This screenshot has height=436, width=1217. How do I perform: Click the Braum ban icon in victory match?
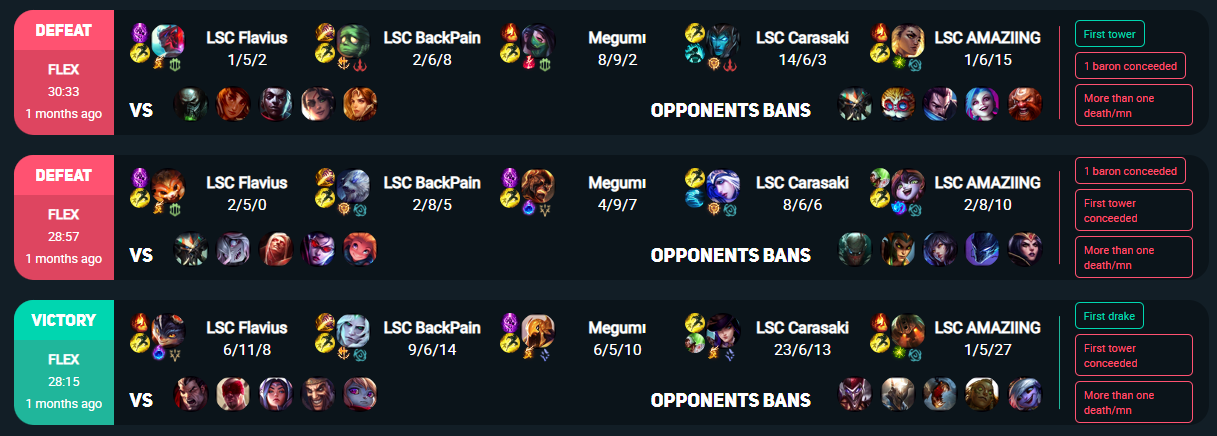(x=981, y=394)
